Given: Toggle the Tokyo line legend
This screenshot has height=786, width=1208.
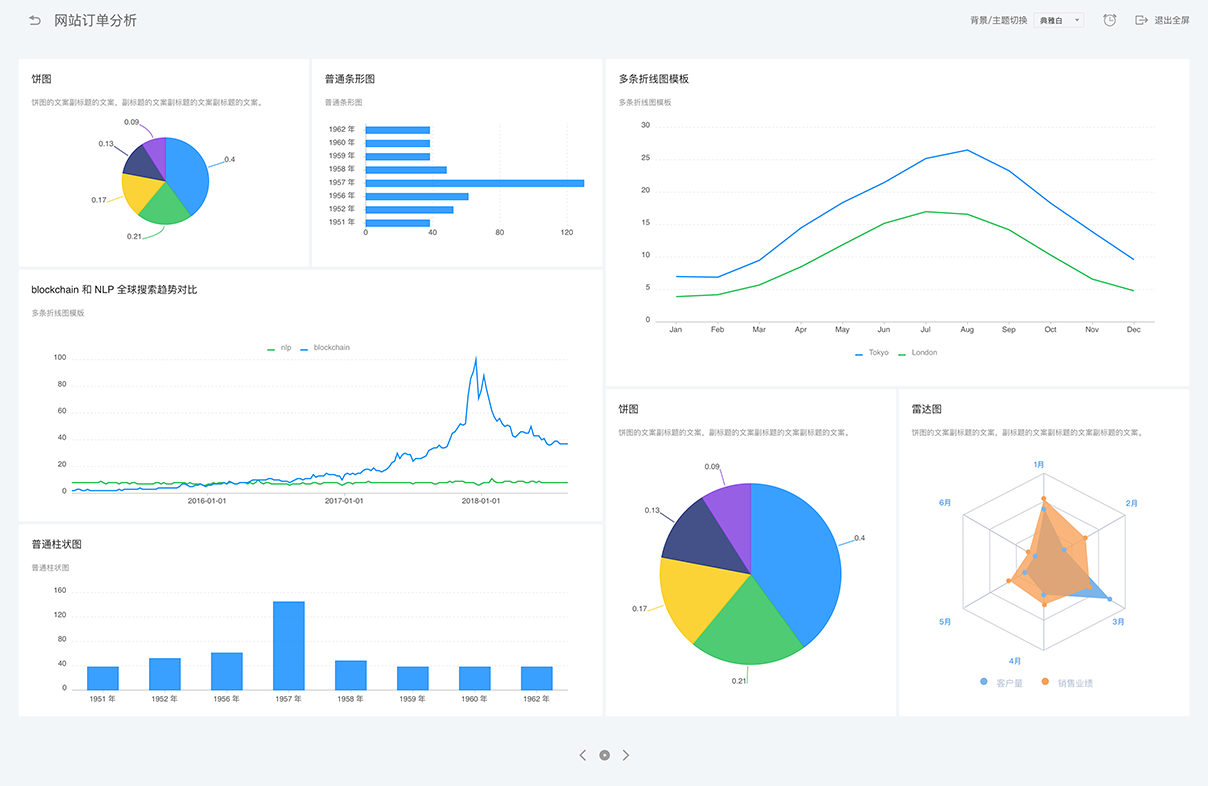Looking at the screenshot, I should (x=871, y=353).
